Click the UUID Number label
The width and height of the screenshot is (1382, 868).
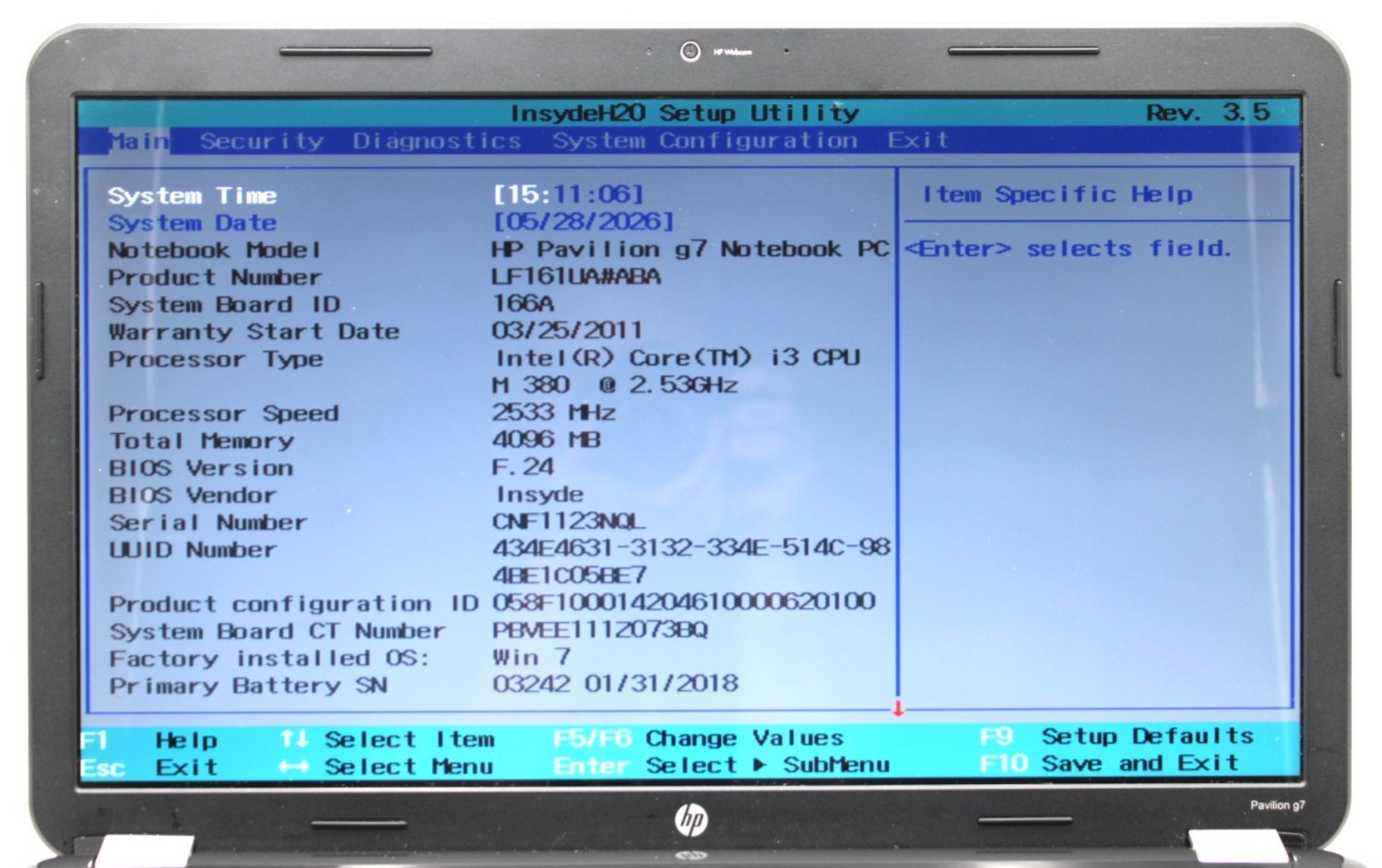coord(193,549)
